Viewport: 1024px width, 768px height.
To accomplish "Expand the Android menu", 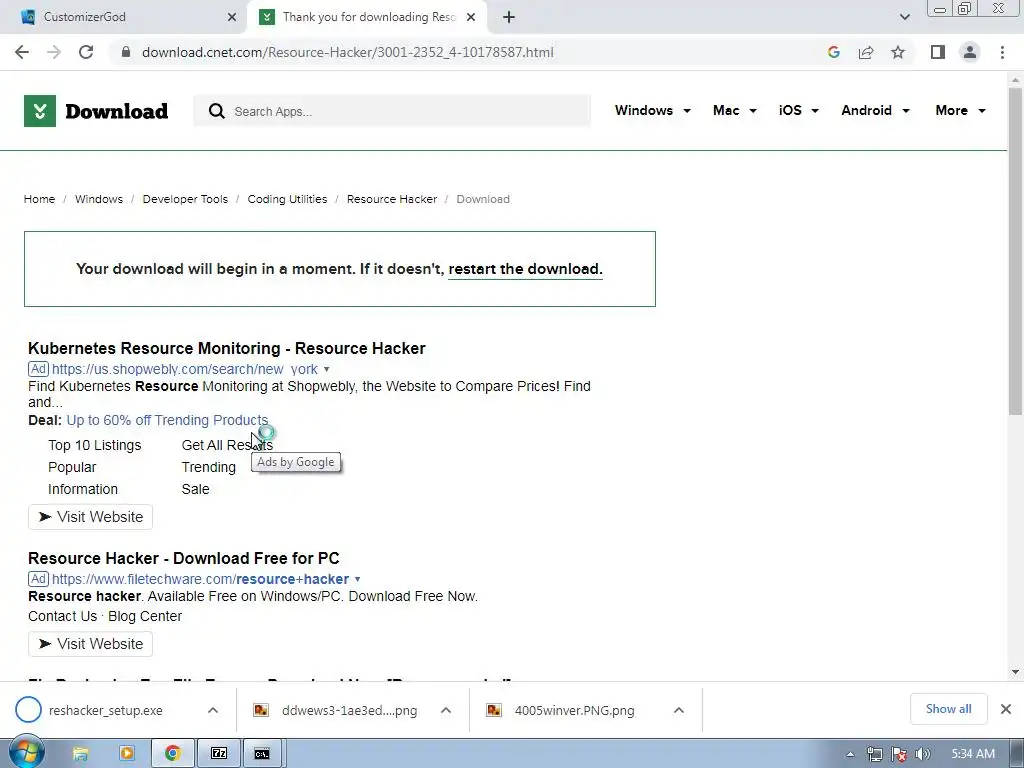I will [875, 110].
